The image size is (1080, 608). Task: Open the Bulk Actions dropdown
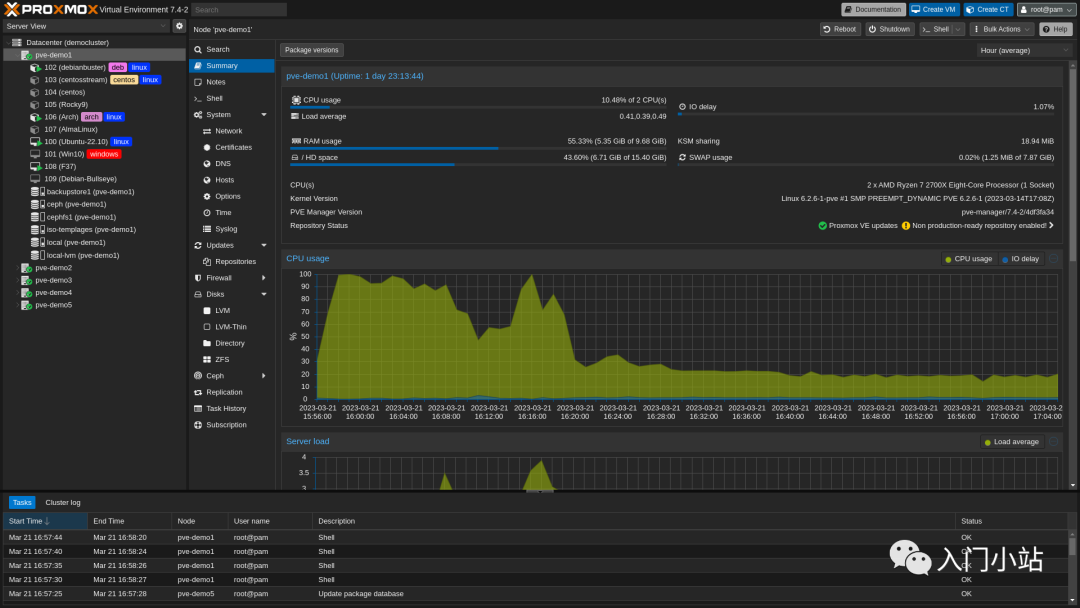coord(1002,29)
